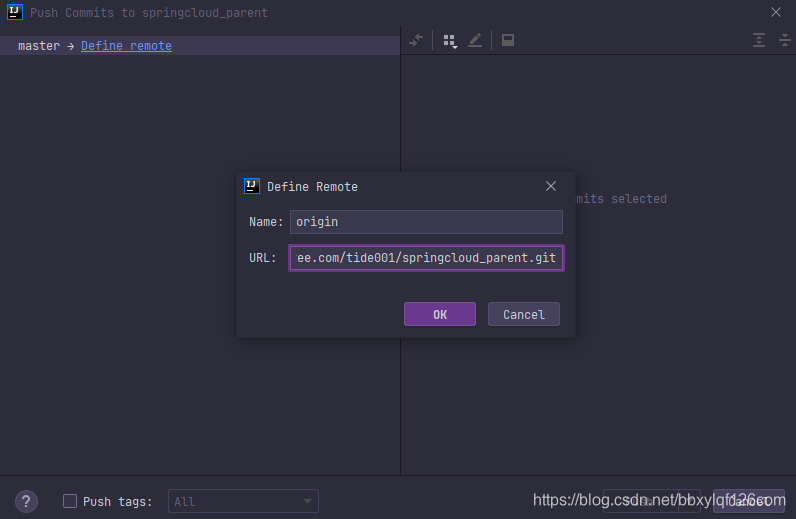The image size is (796, 519).
Task: Open the Push tags All dropdown
Action: tap(243, 501)
